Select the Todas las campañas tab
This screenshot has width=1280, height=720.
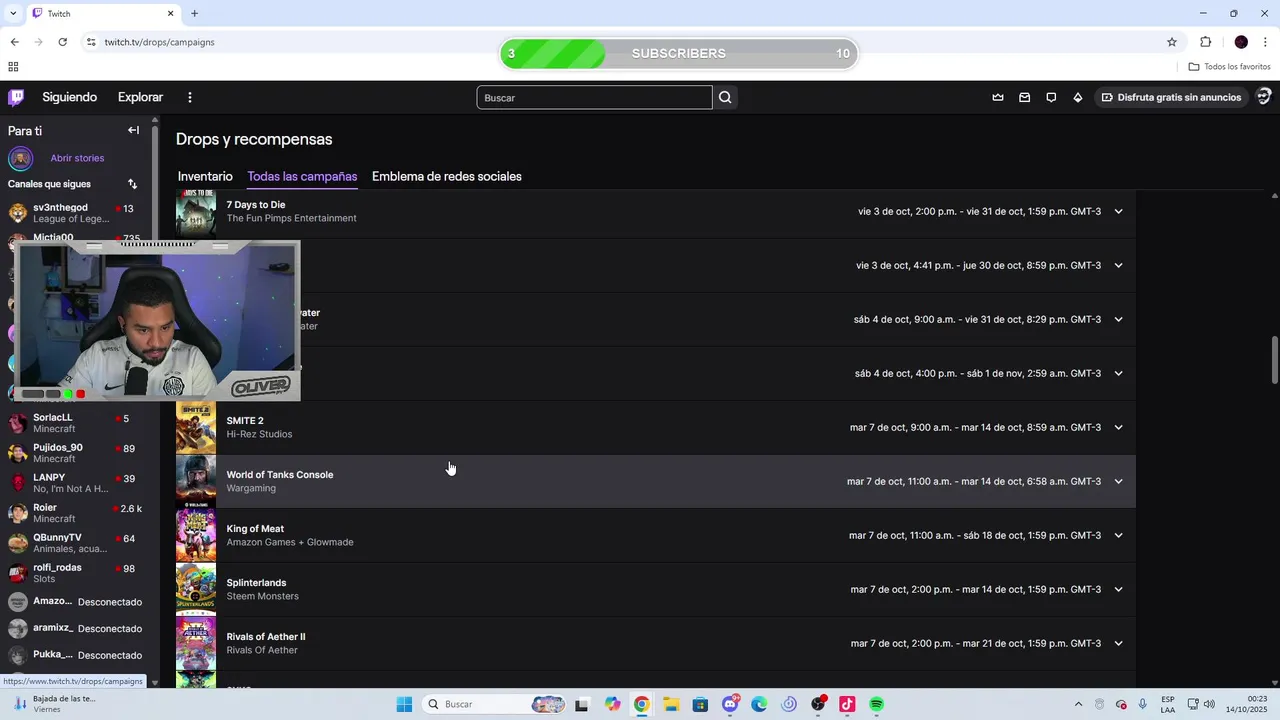pyautogui.click(x=302, y=176)
